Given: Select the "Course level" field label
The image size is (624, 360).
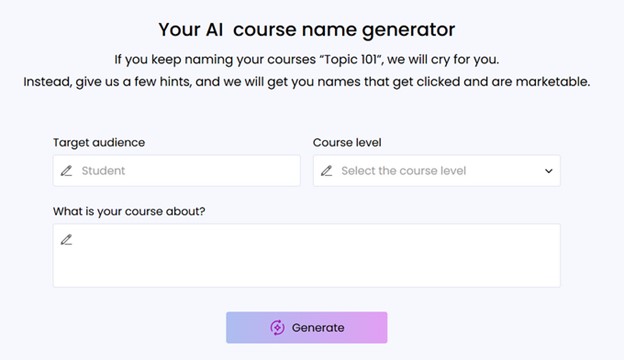Looking at the screenshot, I should point(347,142).
